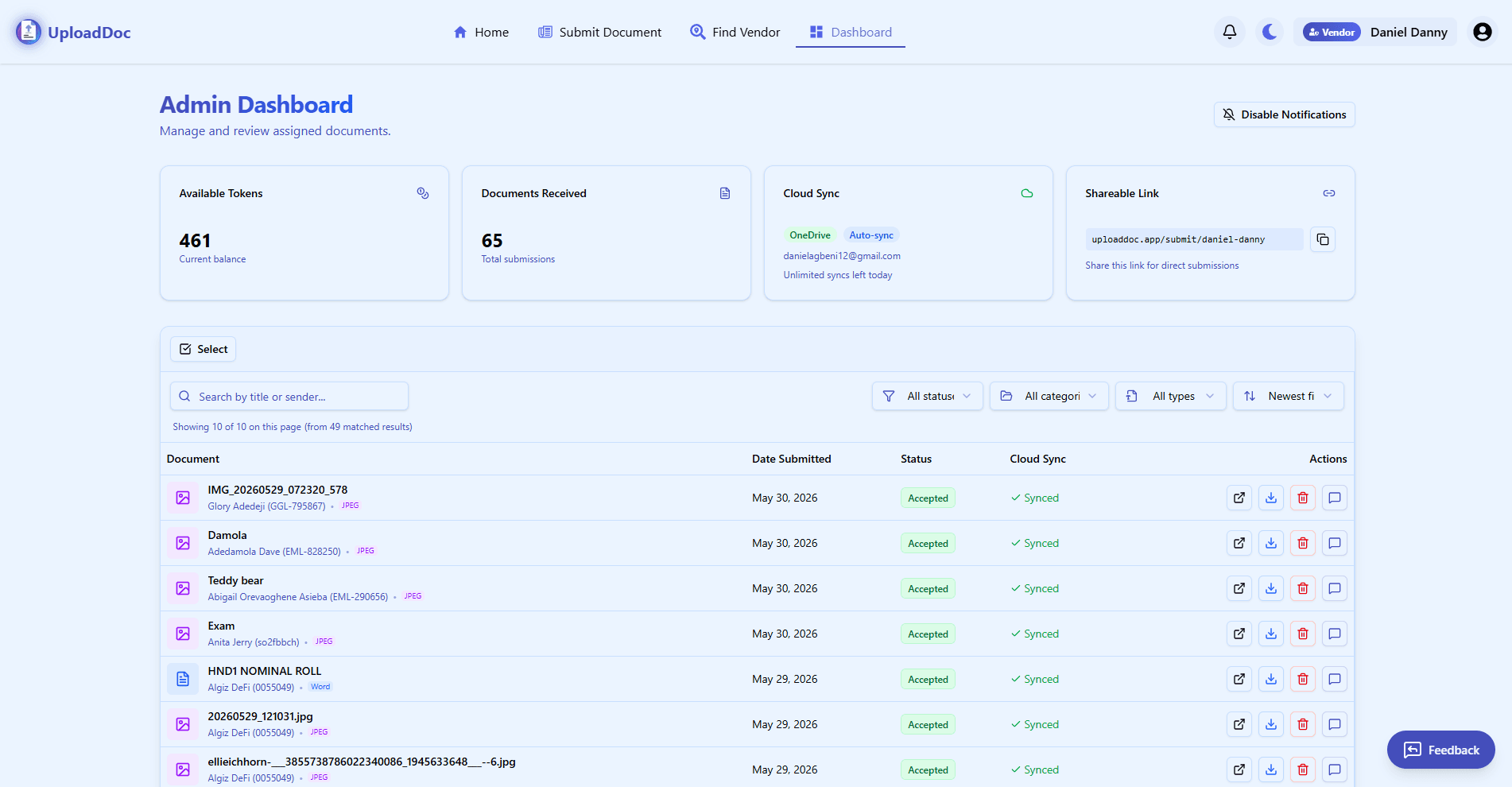
Task: Expand the All statuses filter
Action: pyautogui.click(x=928, y=396)
